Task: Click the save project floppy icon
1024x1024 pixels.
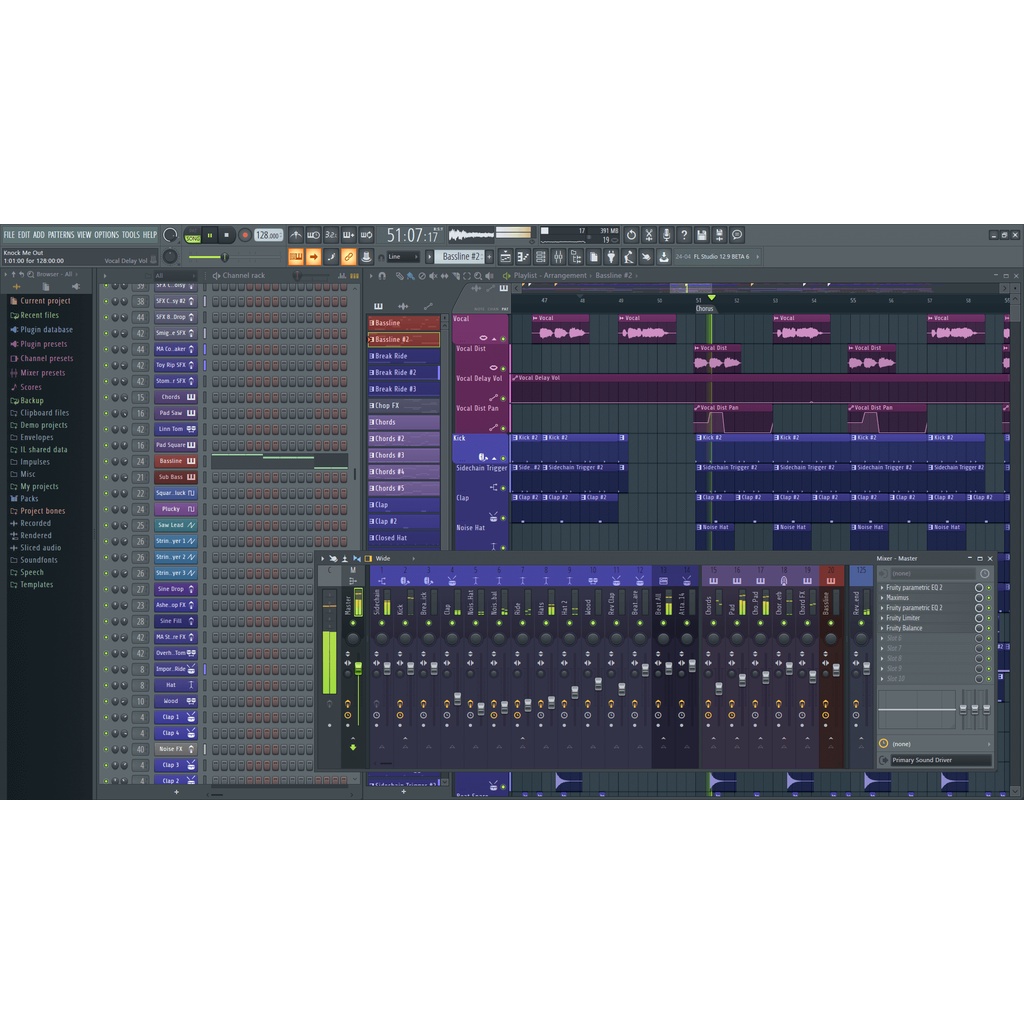Action: pyautogui.click(x=702, y=235)
